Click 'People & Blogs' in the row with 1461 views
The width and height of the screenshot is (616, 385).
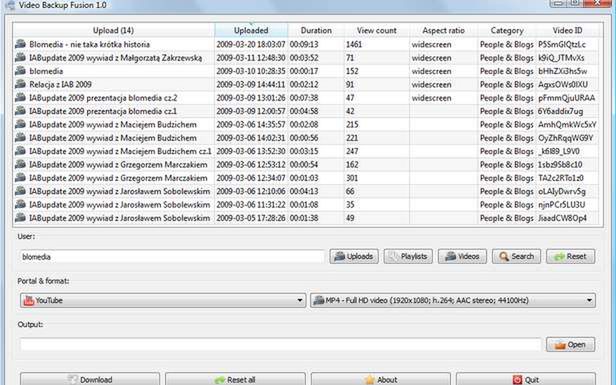click(507, 44)
